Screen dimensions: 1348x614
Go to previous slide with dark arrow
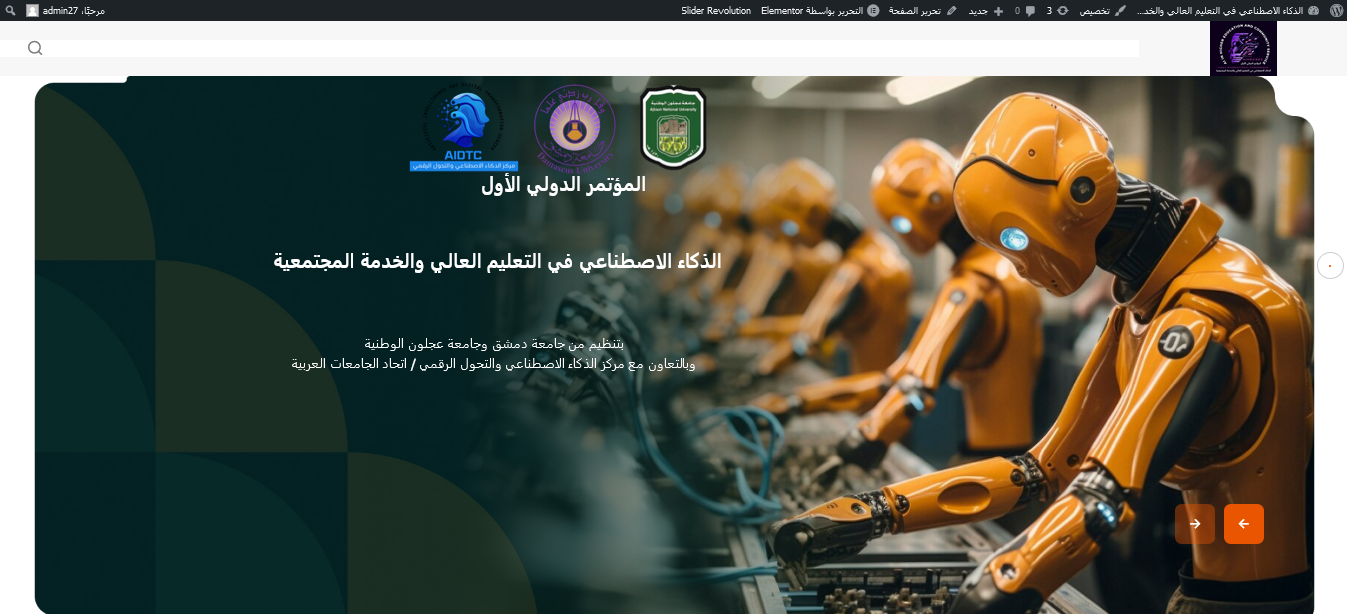point(1195,524)
